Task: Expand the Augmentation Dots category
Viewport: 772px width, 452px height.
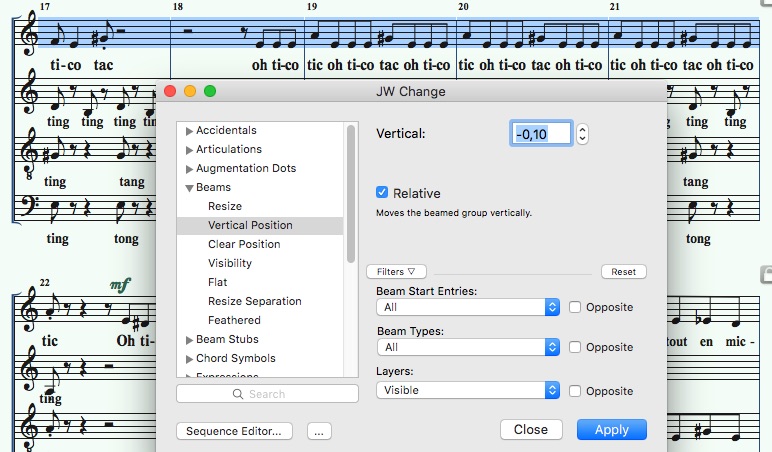Action: pyautogui.click(x=189, y=169)
